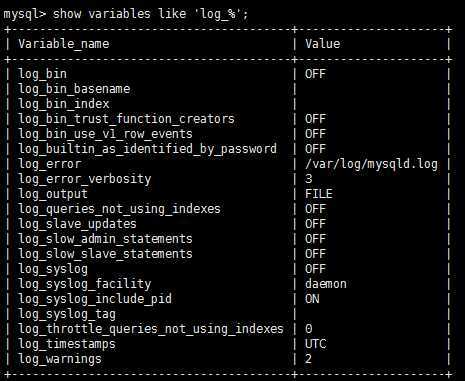The width and height of the screenshot is (465, 381).
Task: Click the log_warnings variable name
Action: coord(60,359)
